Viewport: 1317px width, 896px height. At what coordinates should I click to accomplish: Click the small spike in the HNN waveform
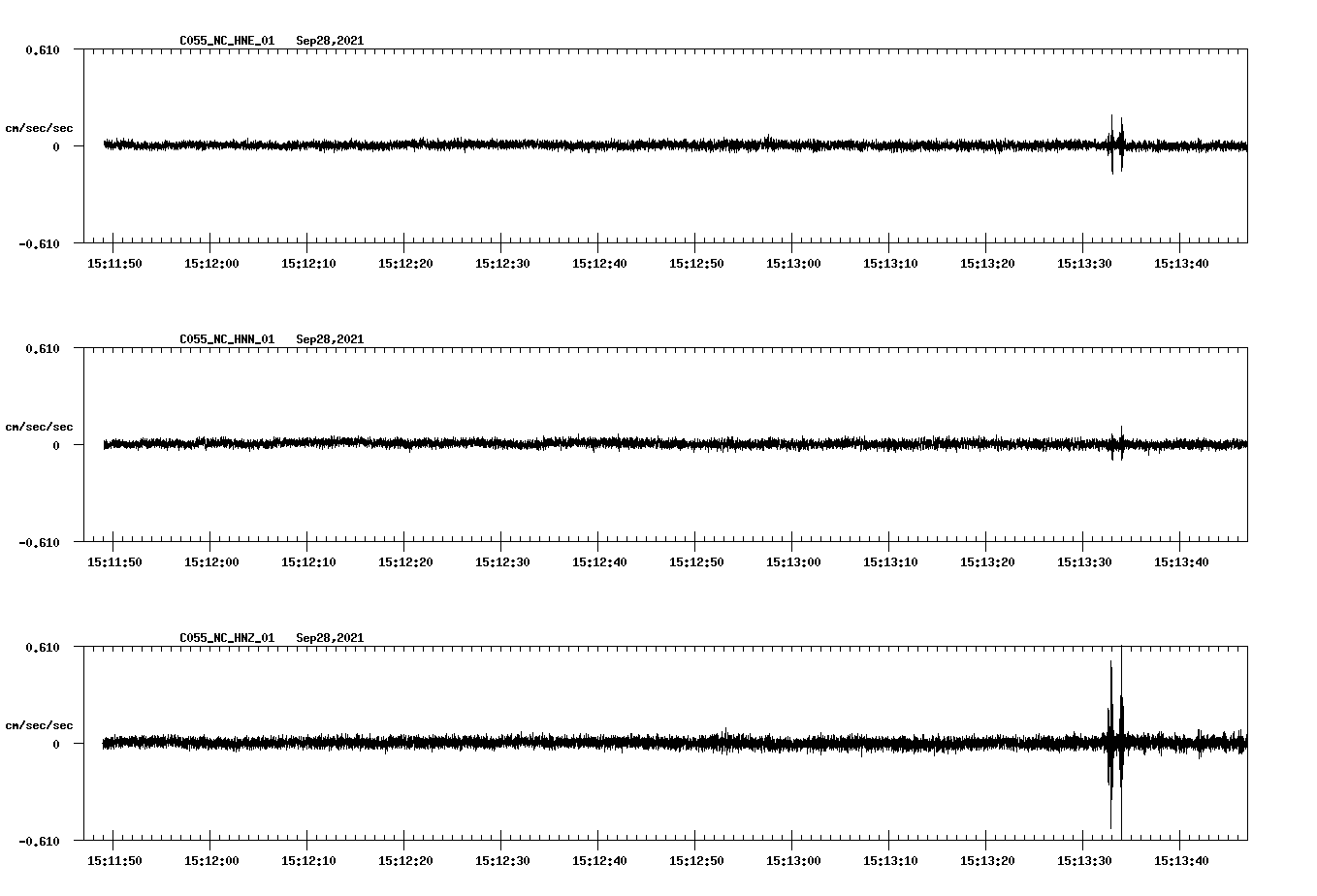click(1118, 443)
